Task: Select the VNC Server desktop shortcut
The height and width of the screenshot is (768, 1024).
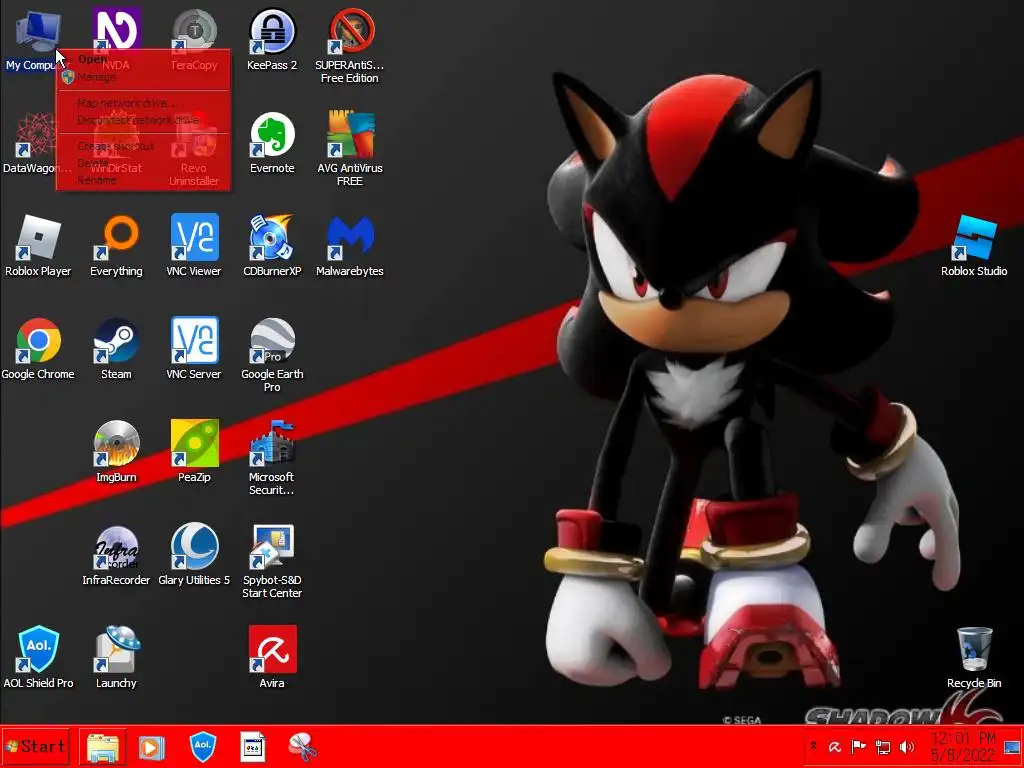Action: (x=194, y=349)
